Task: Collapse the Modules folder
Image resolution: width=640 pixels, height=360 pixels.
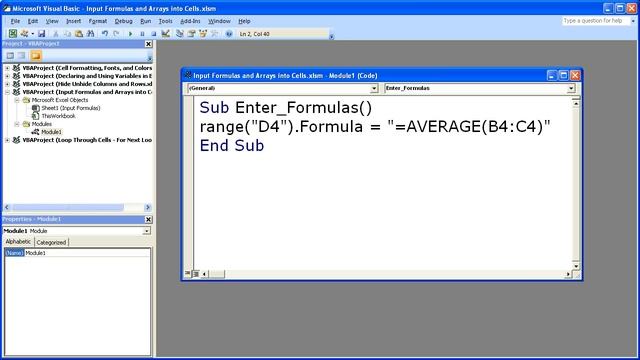Action: click(17, 124)
